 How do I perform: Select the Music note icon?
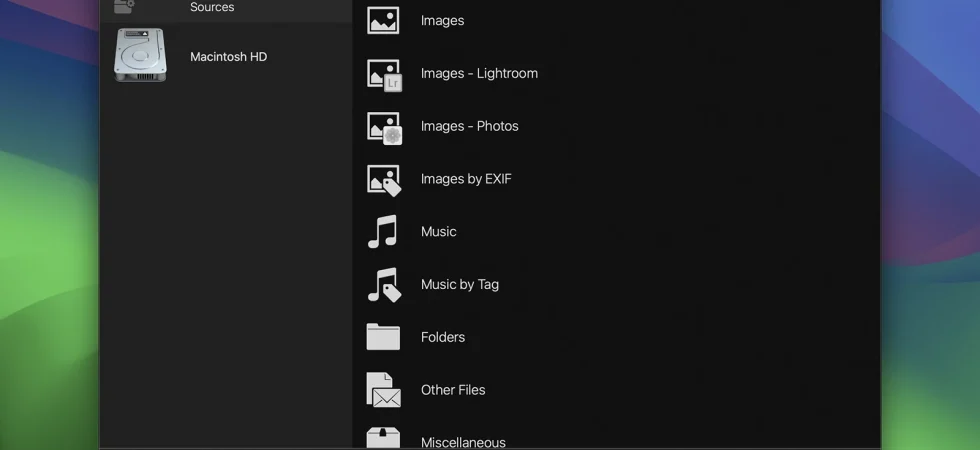pyautogui.click(x=382, y=231)
